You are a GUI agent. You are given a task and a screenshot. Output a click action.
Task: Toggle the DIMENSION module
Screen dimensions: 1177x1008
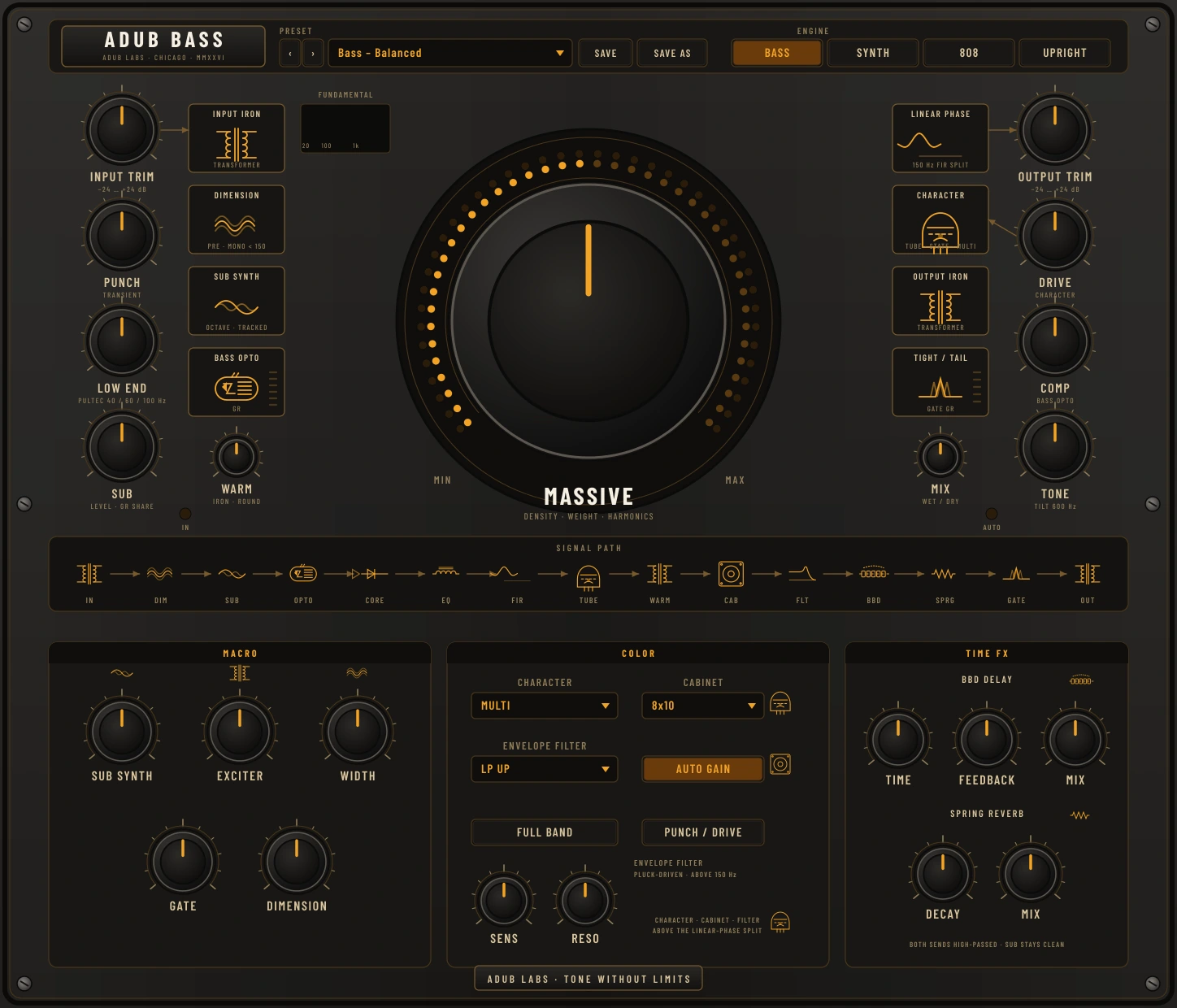tap(237, 219)
